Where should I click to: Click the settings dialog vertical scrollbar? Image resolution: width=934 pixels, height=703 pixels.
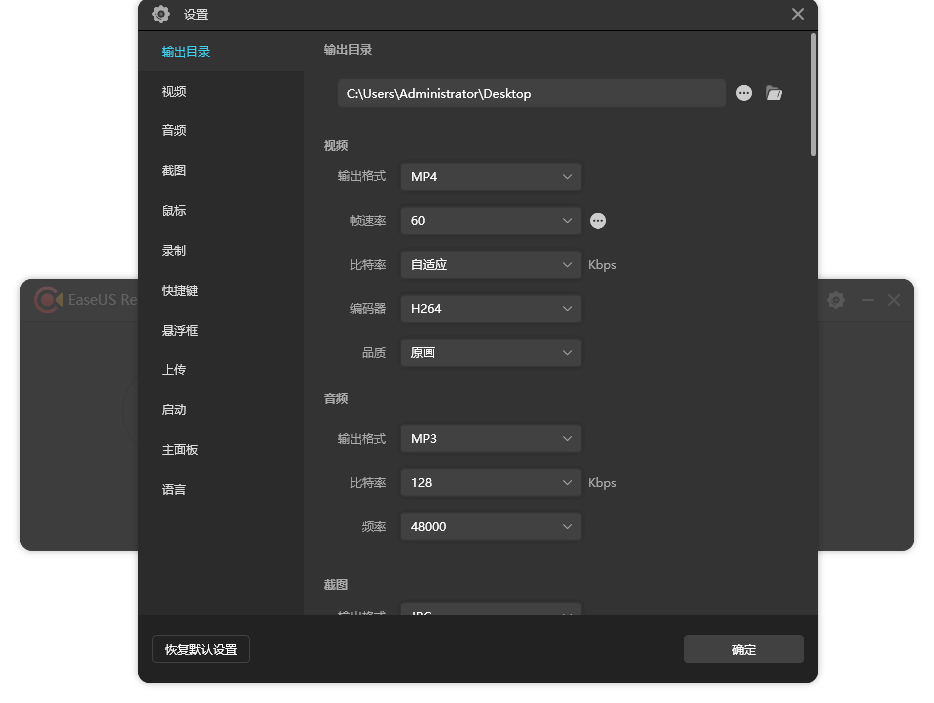coord(813,95)
